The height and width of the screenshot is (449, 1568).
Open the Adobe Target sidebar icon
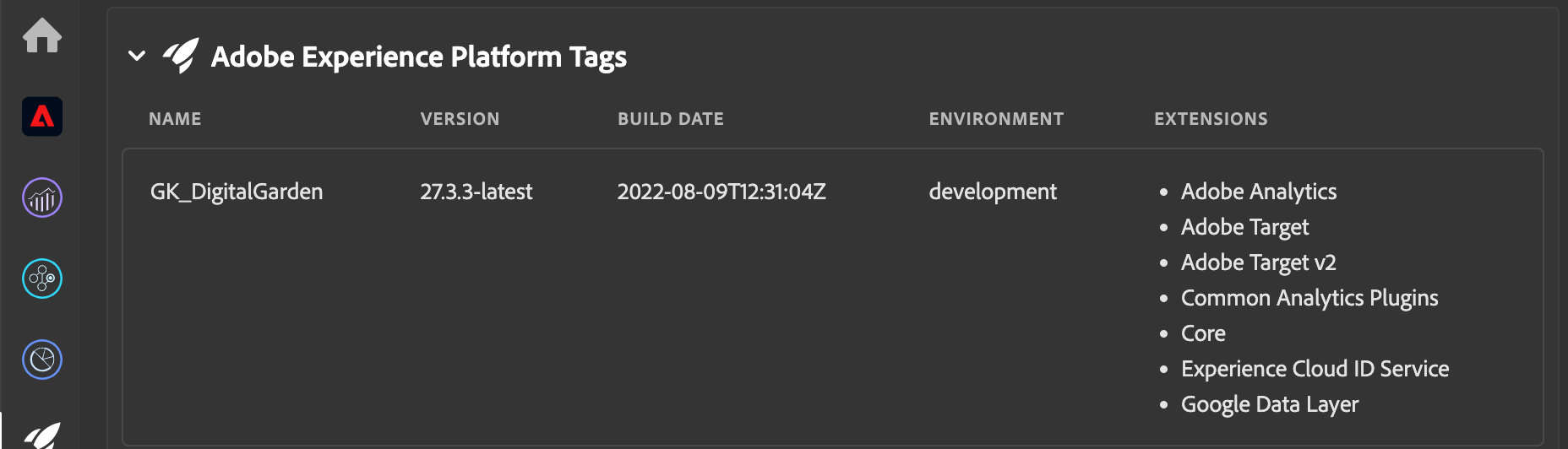[42, 360]
